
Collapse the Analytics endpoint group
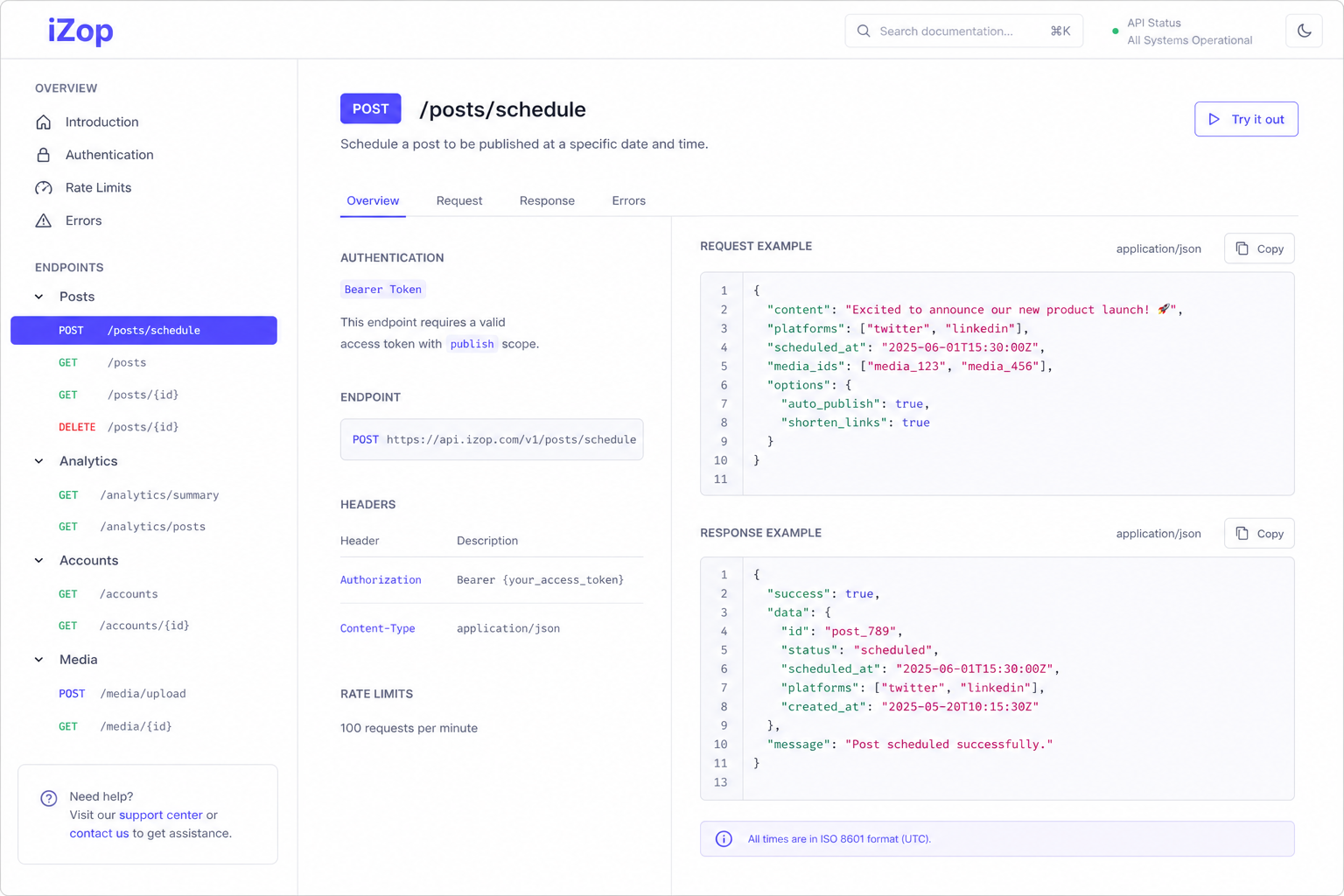tap(39, 461)
